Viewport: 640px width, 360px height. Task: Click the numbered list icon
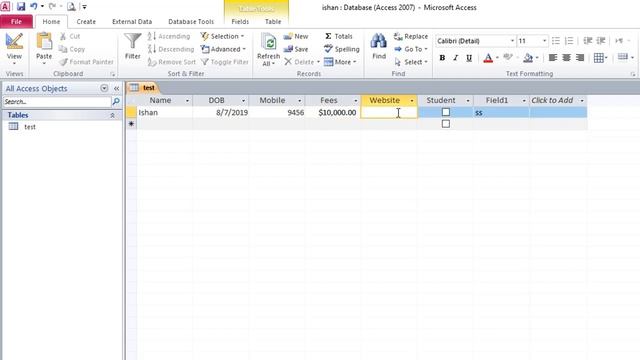tap(569, 41)
